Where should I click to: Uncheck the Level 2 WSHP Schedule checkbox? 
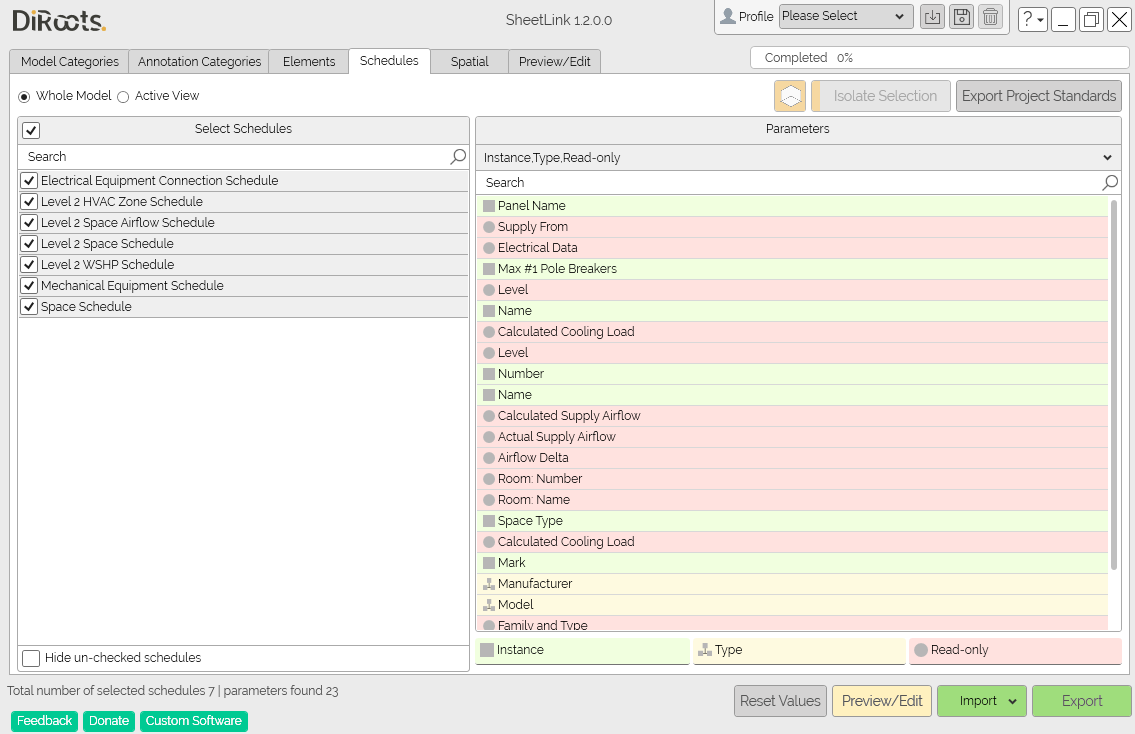29,264
